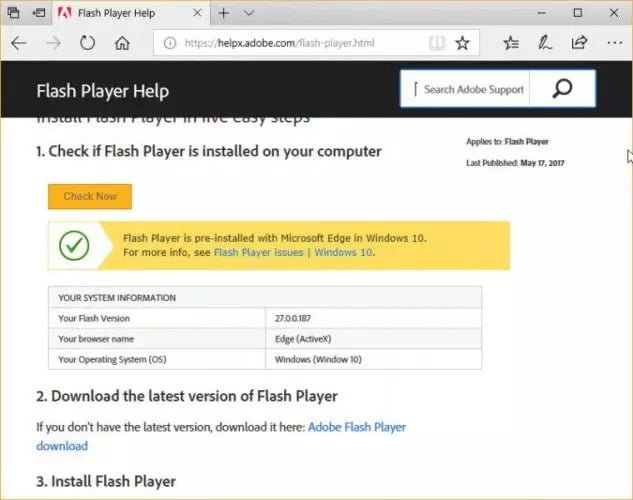Add page to favorites with star icon
The height and width of the screenshot is (500, 633).
(x=462, y=43)
